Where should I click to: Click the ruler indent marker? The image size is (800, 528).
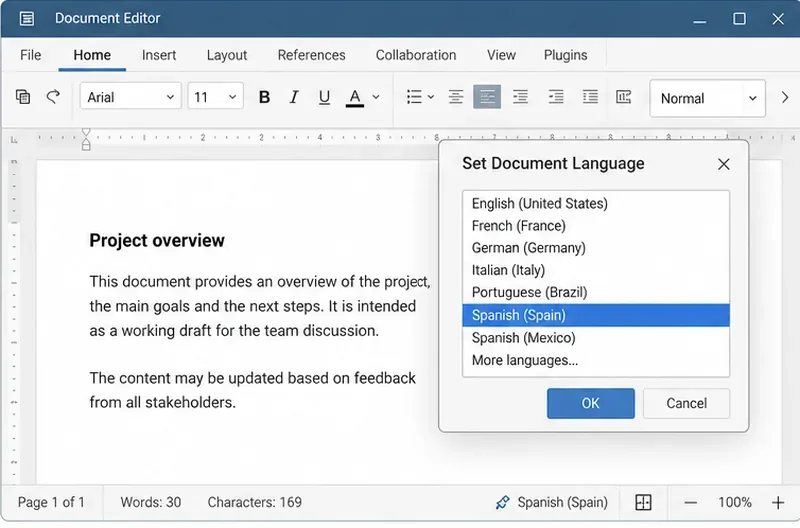click(x=86, y=139)
